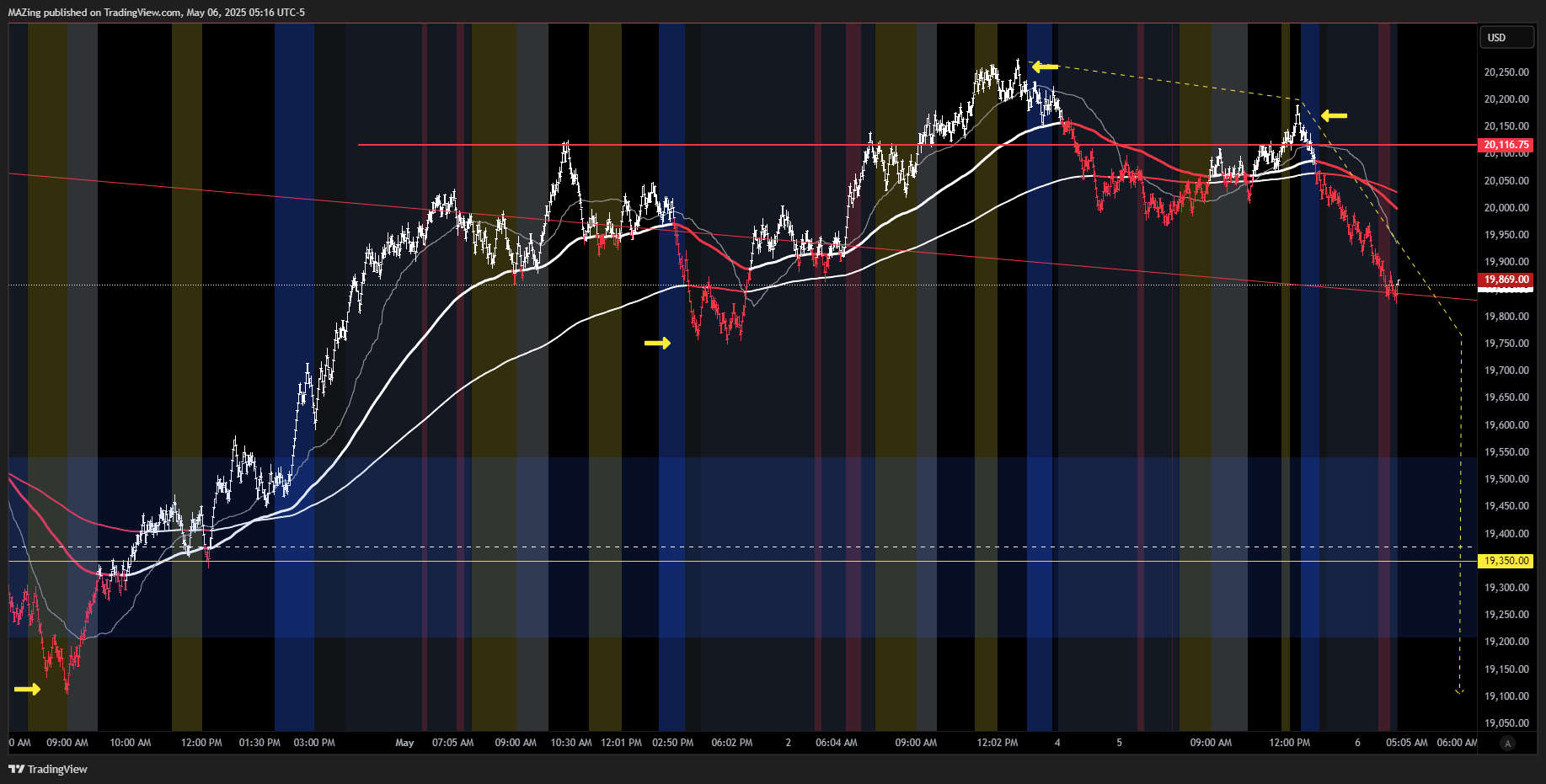The image size is (1546, 784).
Task: Click the 19,650.00 price axis label
Action: pyautogui.click(x=1506, y=397)
